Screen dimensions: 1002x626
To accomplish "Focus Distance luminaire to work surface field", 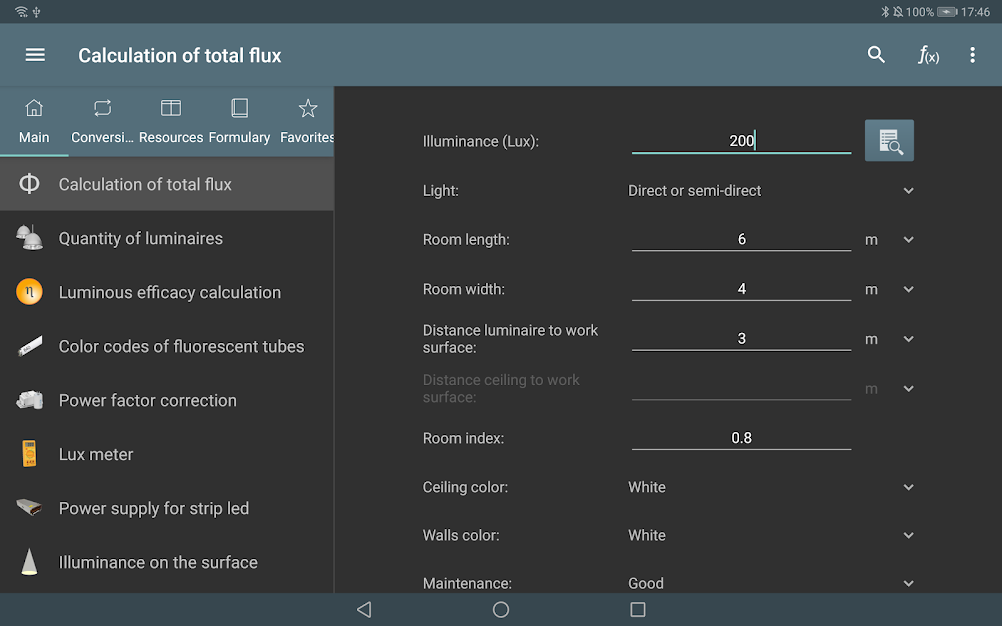I will (741, 339).
